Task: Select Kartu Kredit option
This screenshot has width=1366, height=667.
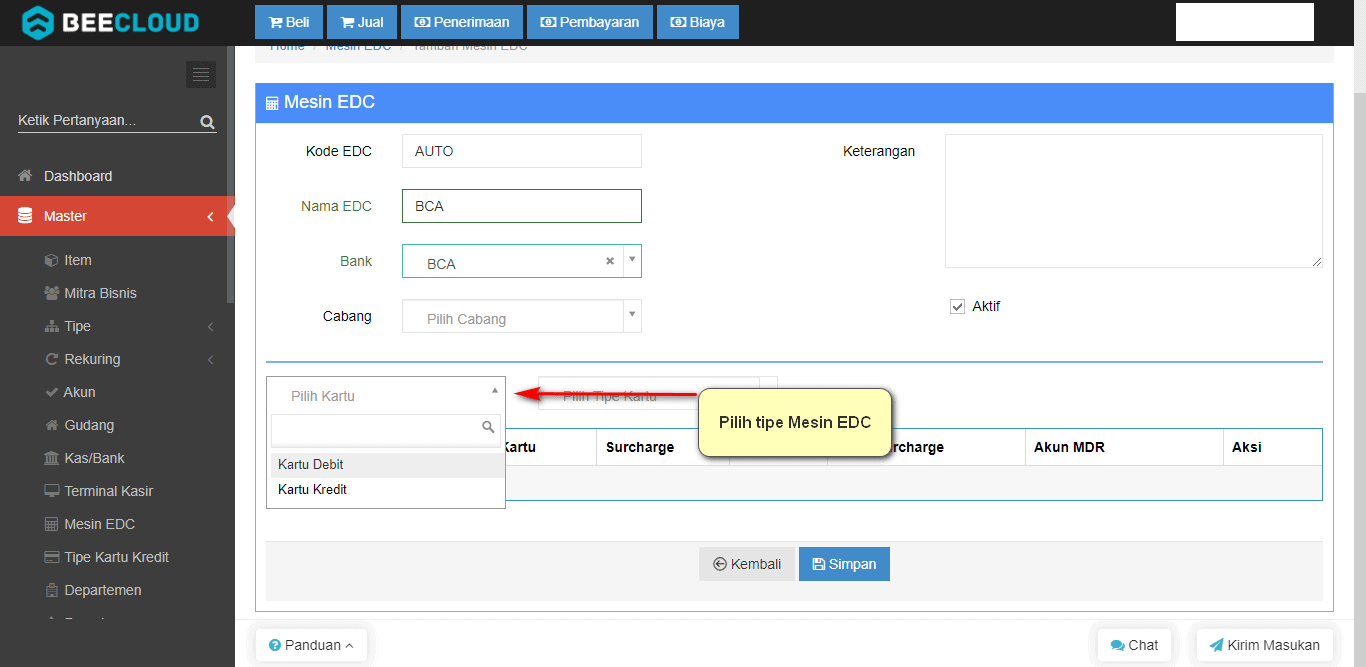Action: coord(387,490)
